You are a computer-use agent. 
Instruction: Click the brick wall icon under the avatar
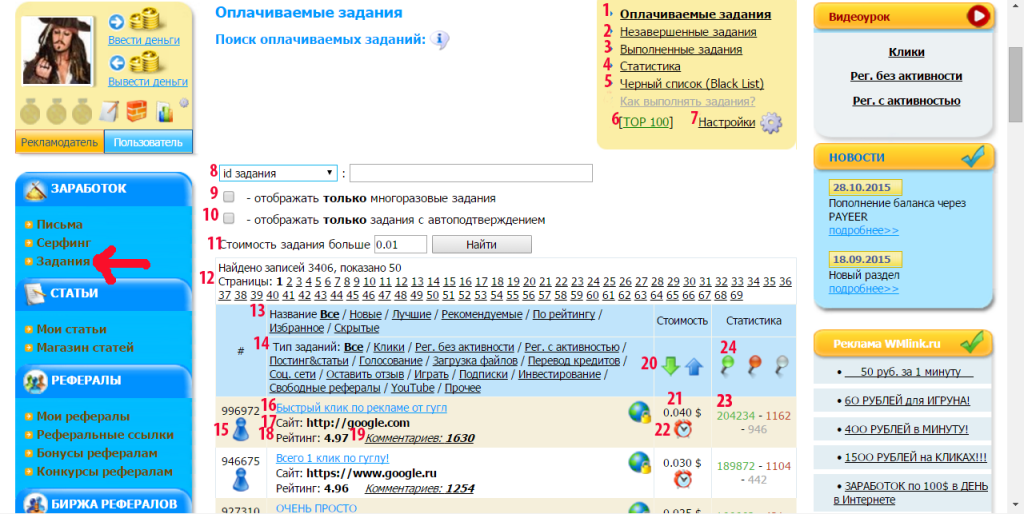pos(136,112)
